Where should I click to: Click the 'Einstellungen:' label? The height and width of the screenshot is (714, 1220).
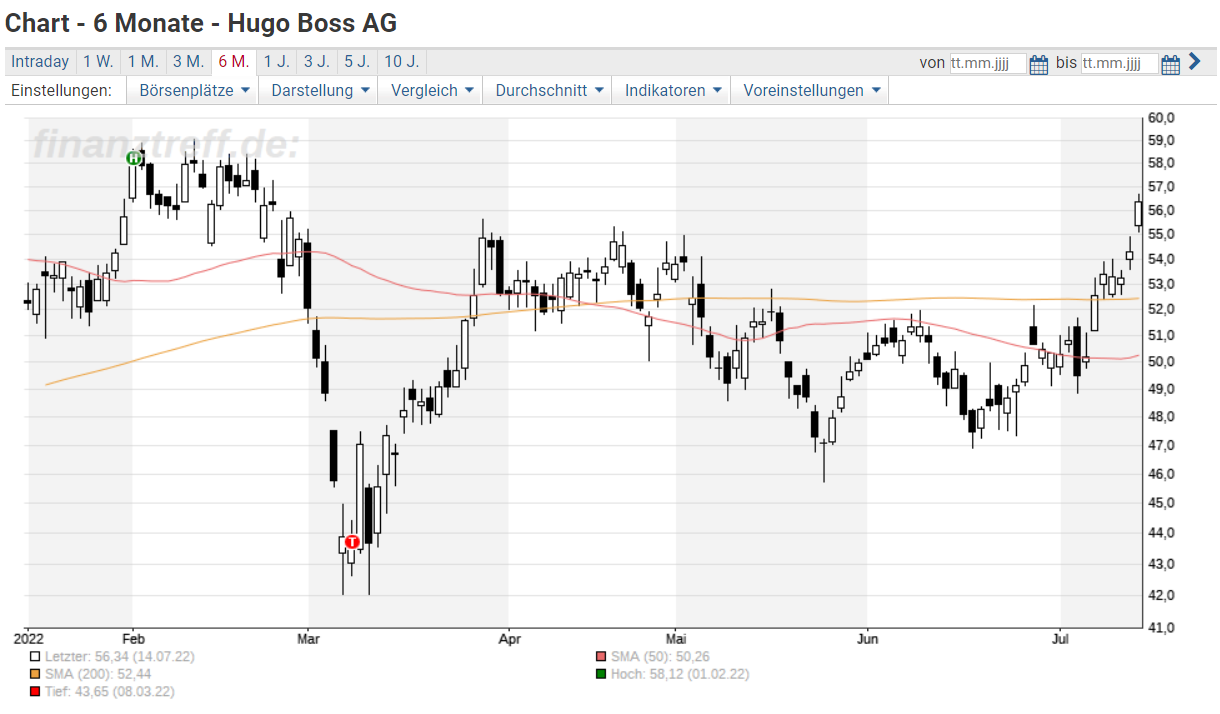coord(61,90)
